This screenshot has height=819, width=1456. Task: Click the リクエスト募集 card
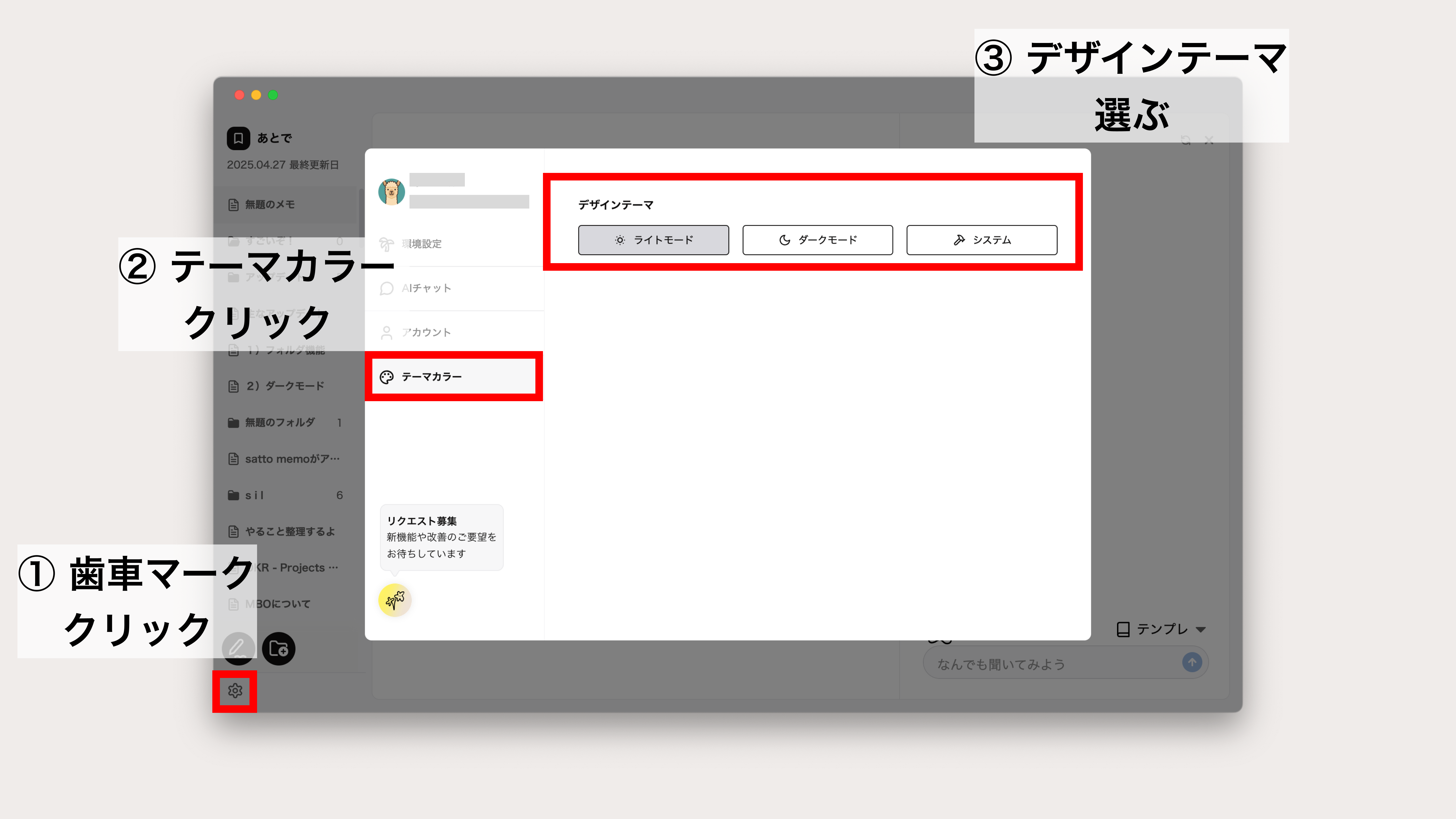pos(441,537)
